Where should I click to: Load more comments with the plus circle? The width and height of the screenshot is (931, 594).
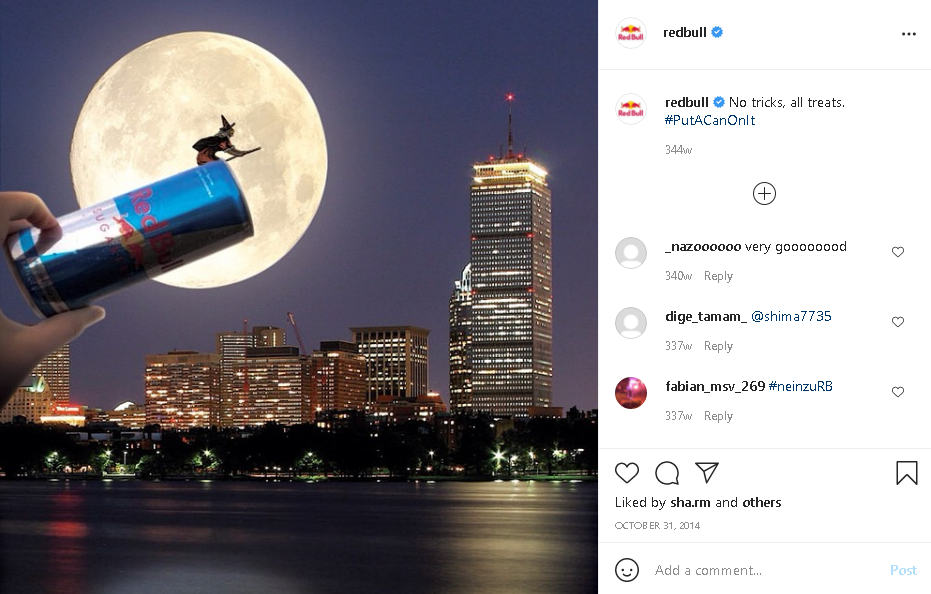(764, 194)
